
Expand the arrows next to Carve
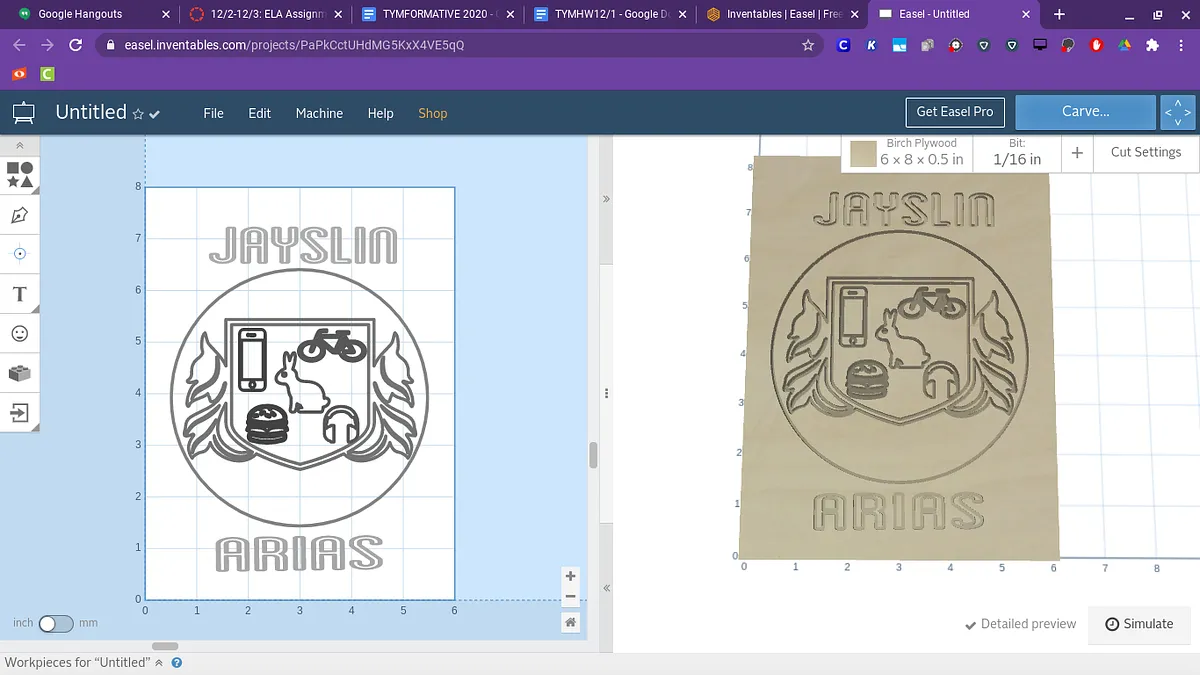[1177, 112]
